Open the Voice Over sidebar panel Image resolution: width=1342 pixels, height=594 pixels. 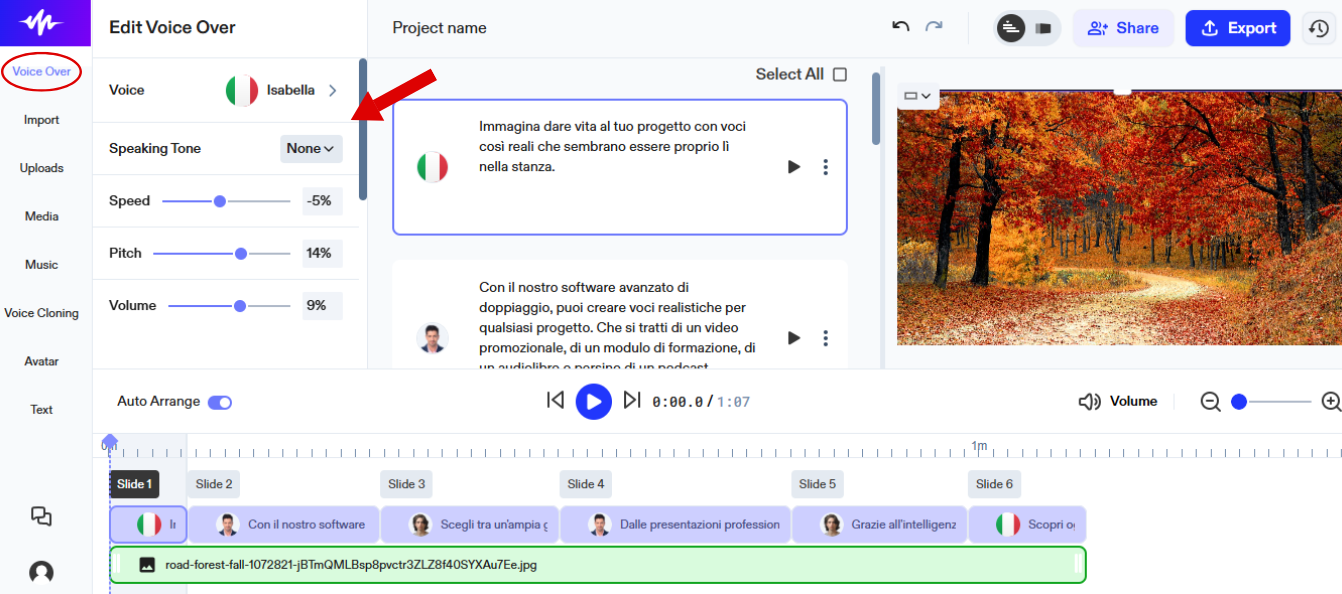point(40,72)
